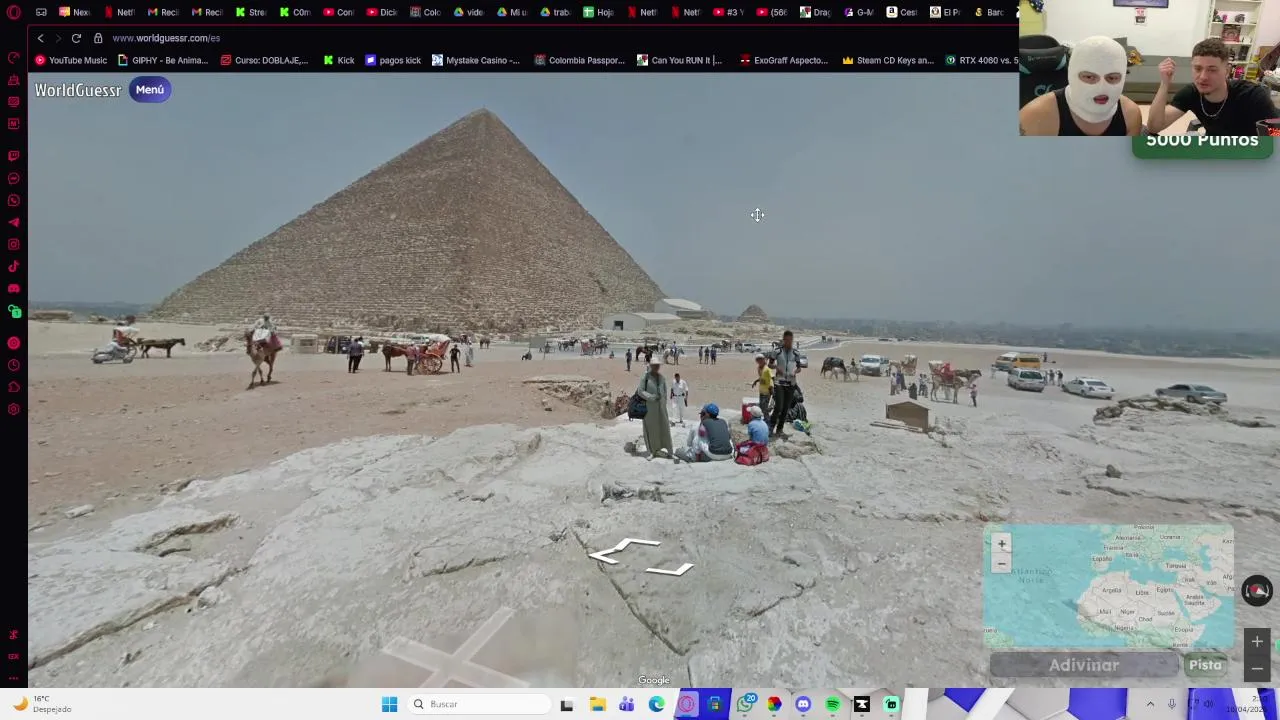Switch to the Dragon browser tab
Image resolution: width=1280 pixels, height=720 pixels.
(x=815, y=12)
